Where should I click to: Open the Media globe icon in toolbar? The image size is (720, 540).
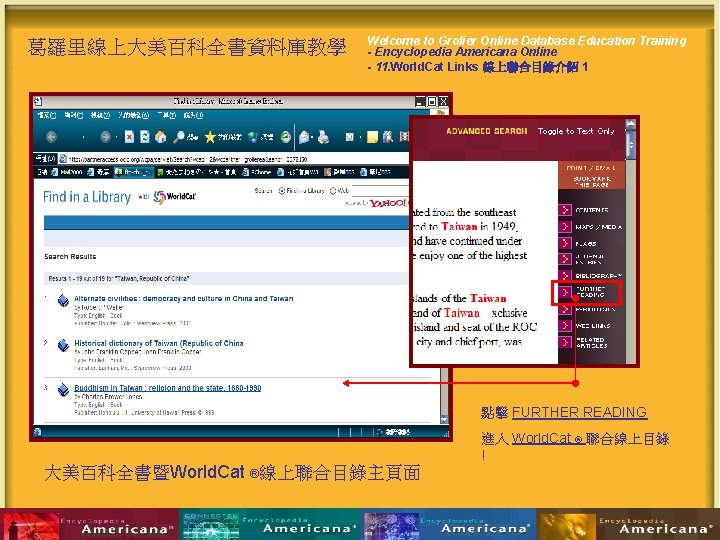click(253, 136)
